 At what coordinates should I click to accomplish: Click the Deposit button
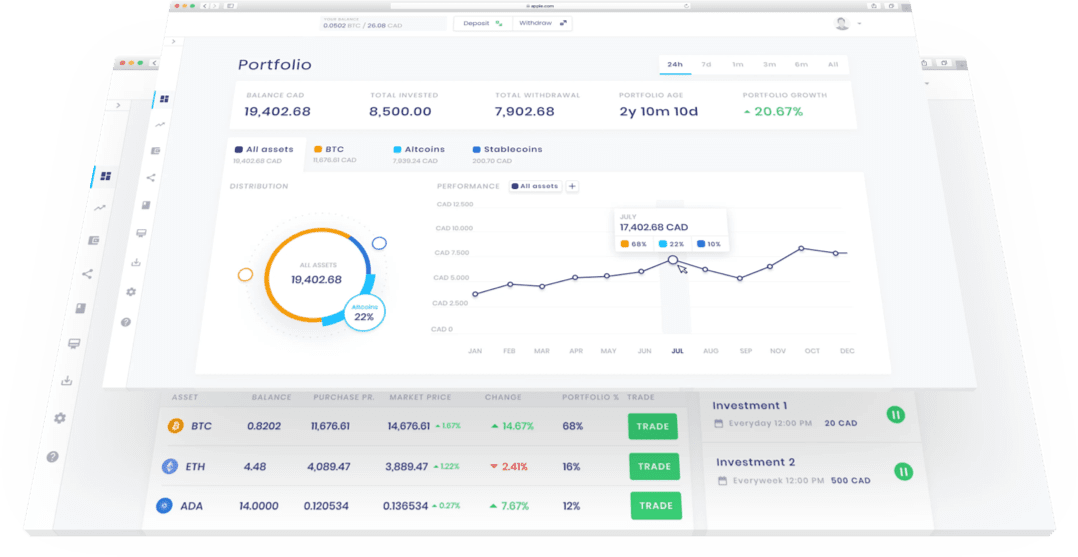tap(482, 23)
